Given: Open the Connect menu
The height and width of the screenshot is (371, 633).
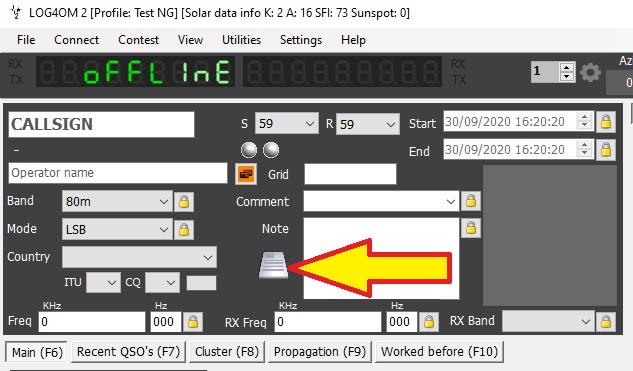Looking at the screenshot, I should [76, 40].
